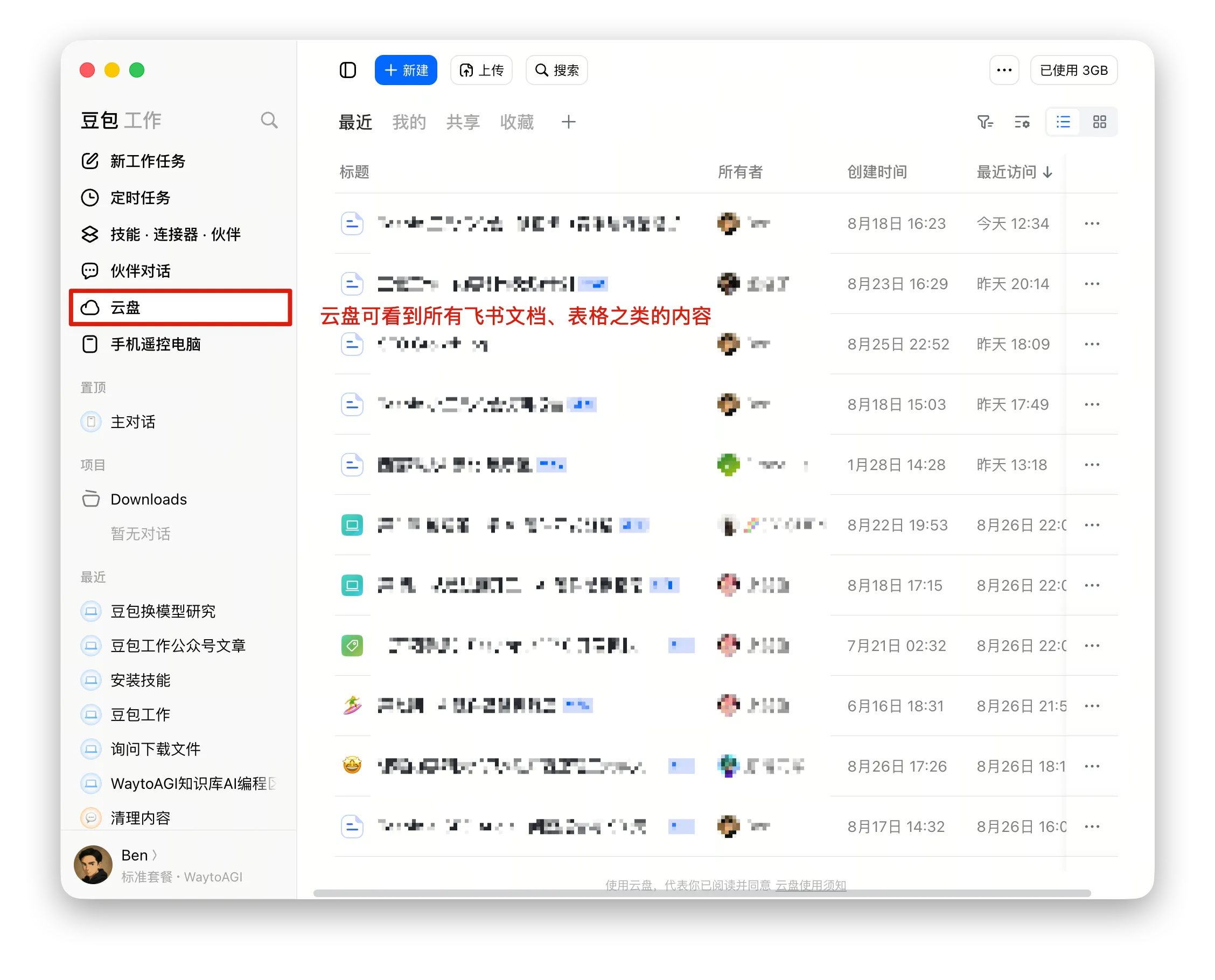Open the top-right more options button

(1004, 70)
